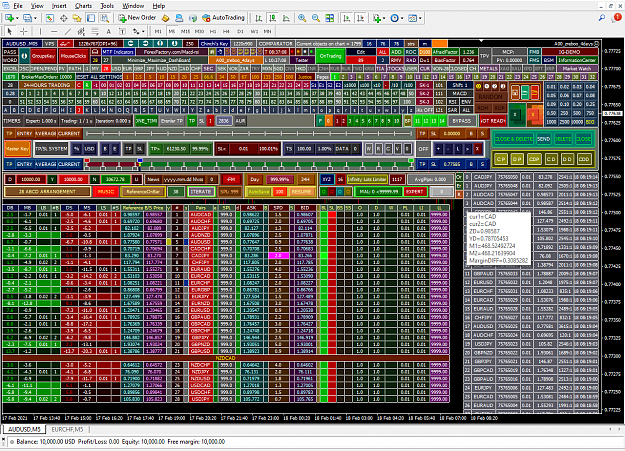Open a new chart via toolbar icon

pyautogui.click(x=9, y=18)
